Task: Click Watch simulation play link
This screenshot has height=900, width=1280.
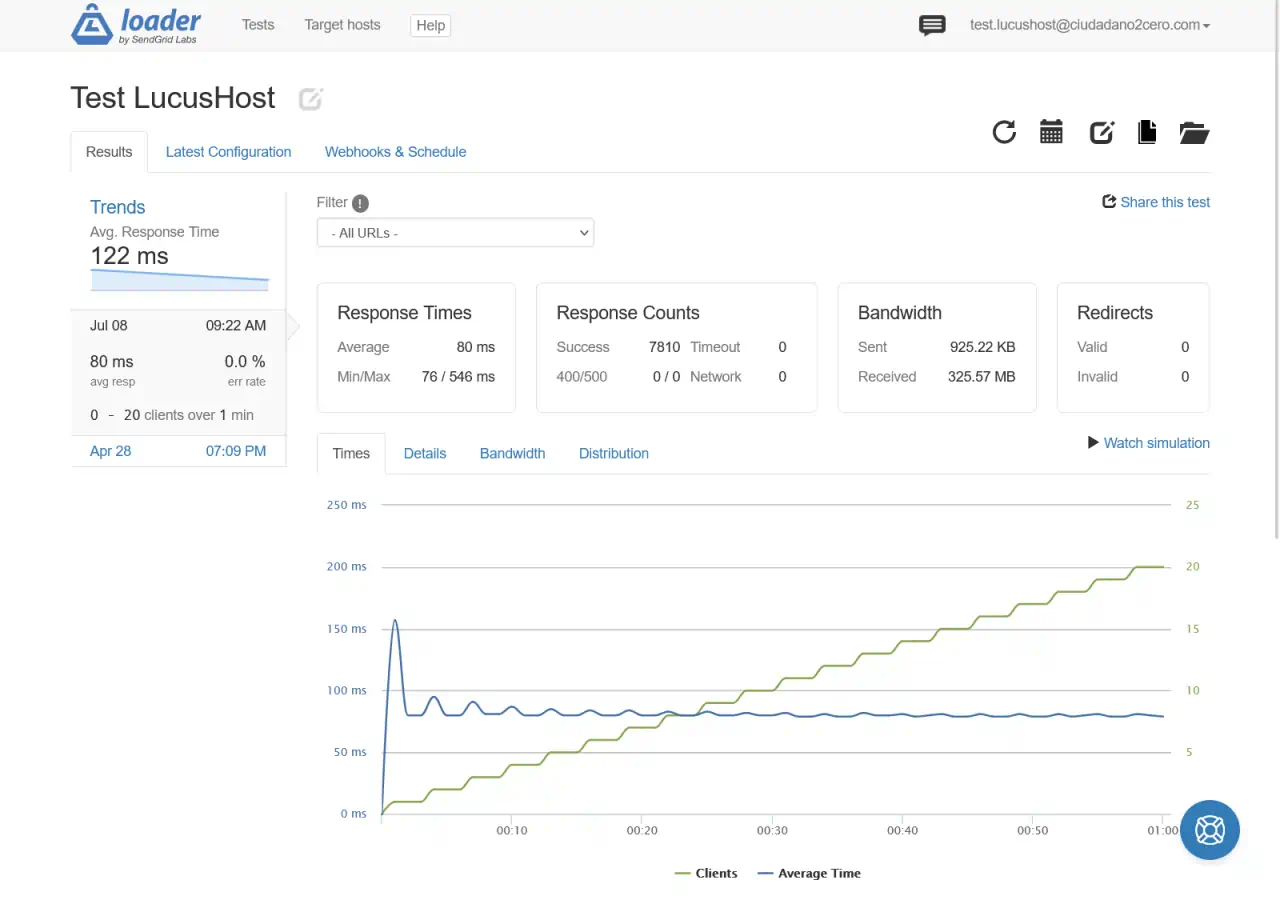Action: 1149,443
